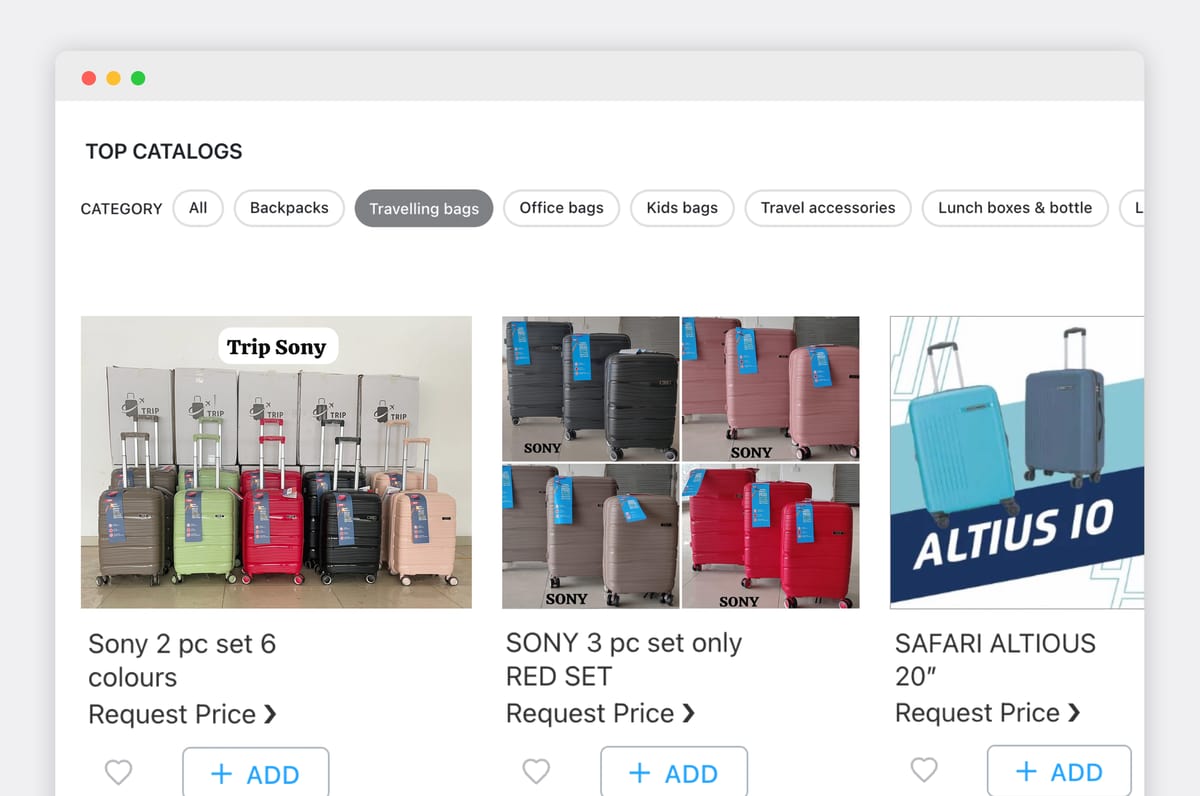Click the Request Price link for RED SET

pyautogui.click(x=589, y=713)
